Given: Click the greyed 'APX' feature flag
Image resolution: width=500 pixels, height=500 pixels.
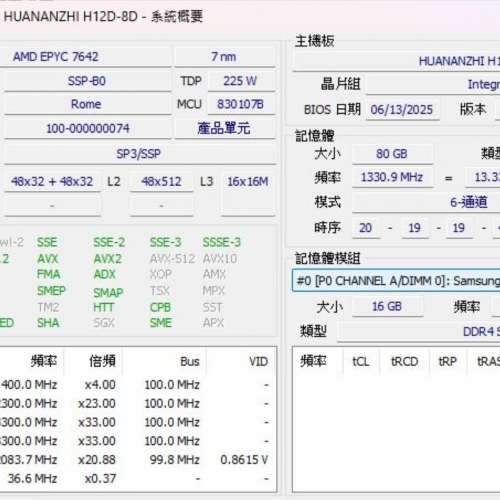Looking at the screenshot, I should [213, 322].
